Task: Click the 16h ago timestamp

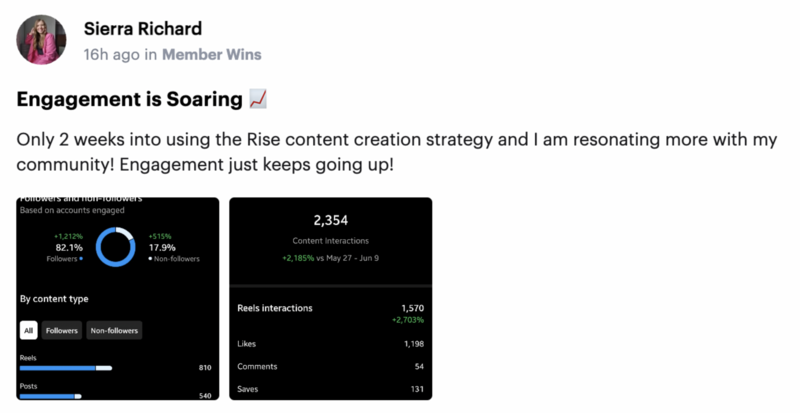Action: [111, 55]
